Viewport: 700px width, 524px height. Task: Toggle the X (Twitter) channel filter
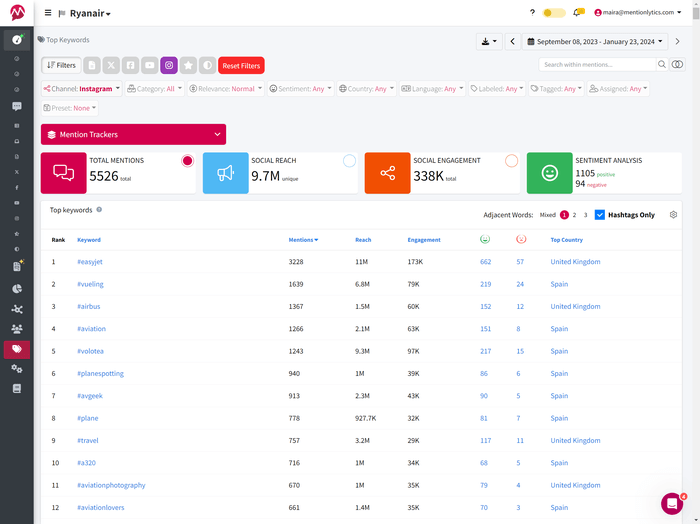pyautogui.click(x=111, y=65)
